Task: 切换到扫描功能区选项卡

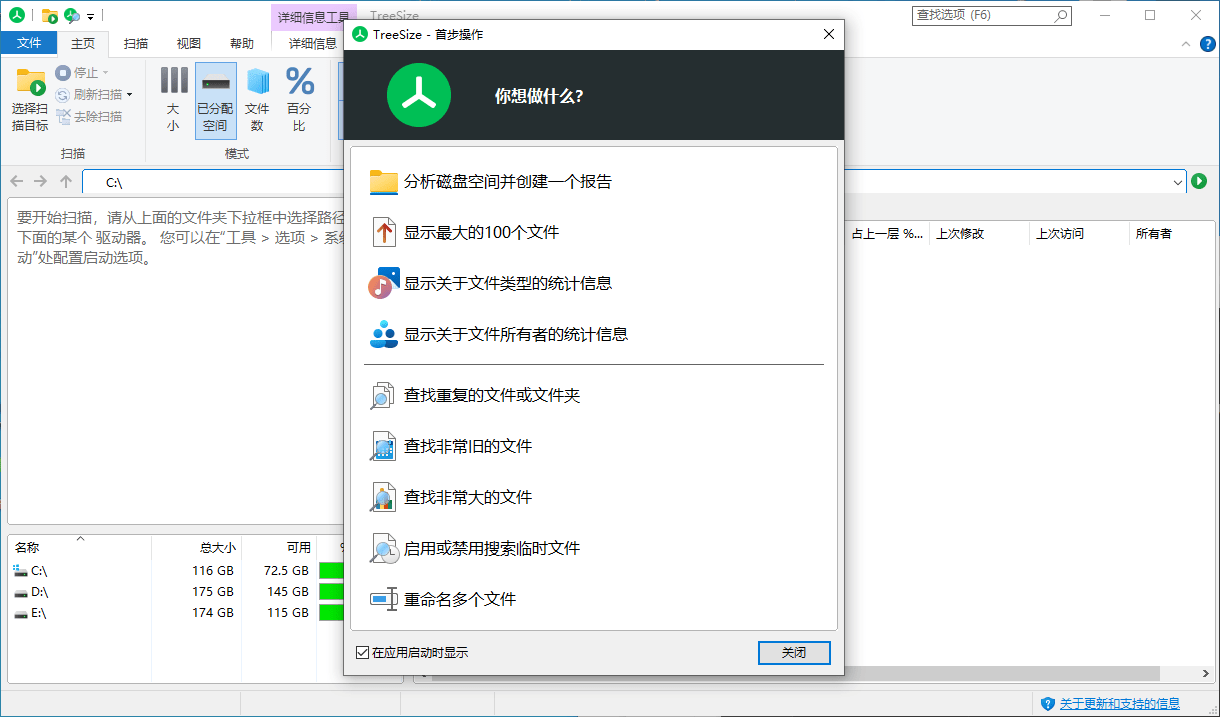Action: point(136,43)
